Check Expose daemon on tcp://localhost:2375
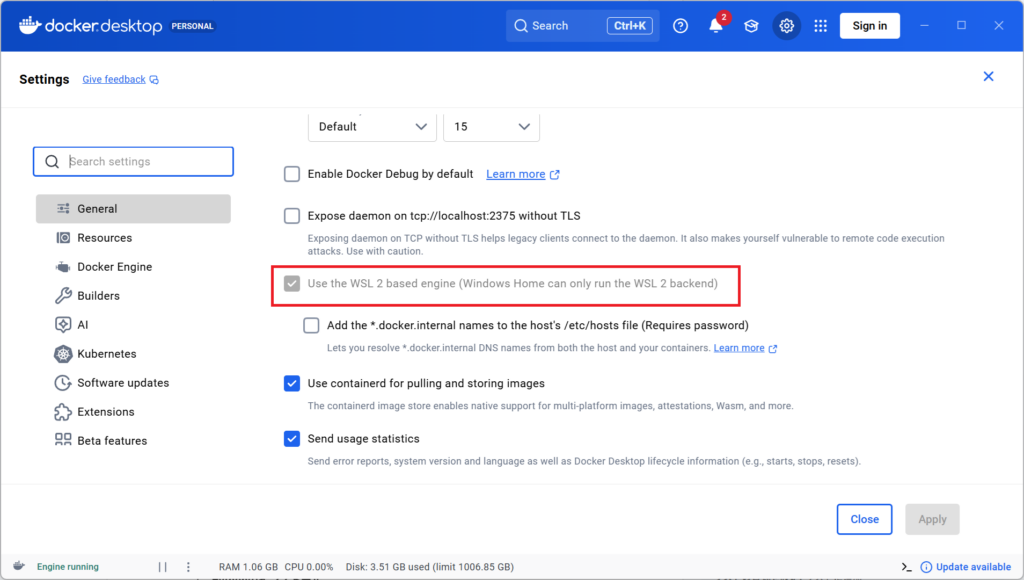This screenshot has height=580, width=1024. 292,216
